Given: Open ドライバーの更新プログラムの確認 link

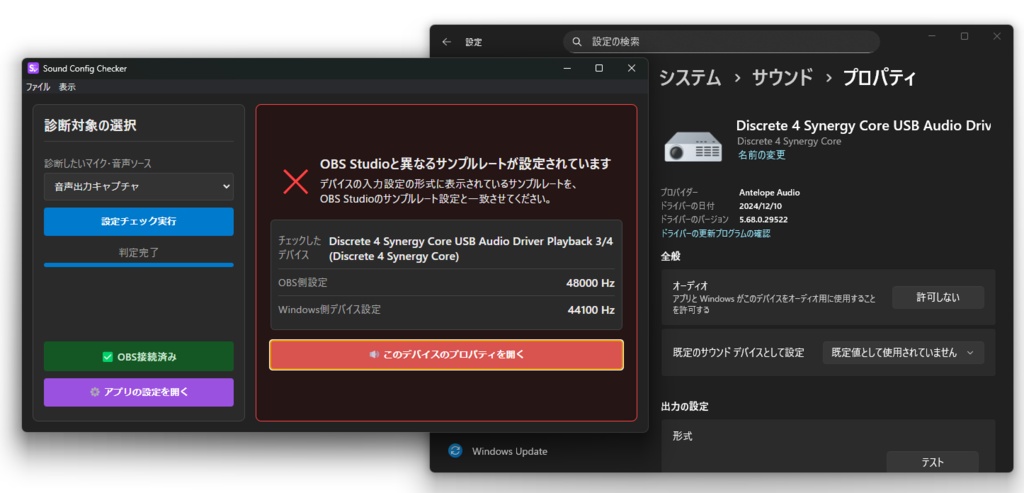Looking at the screenshot, I should click(715, 233).
